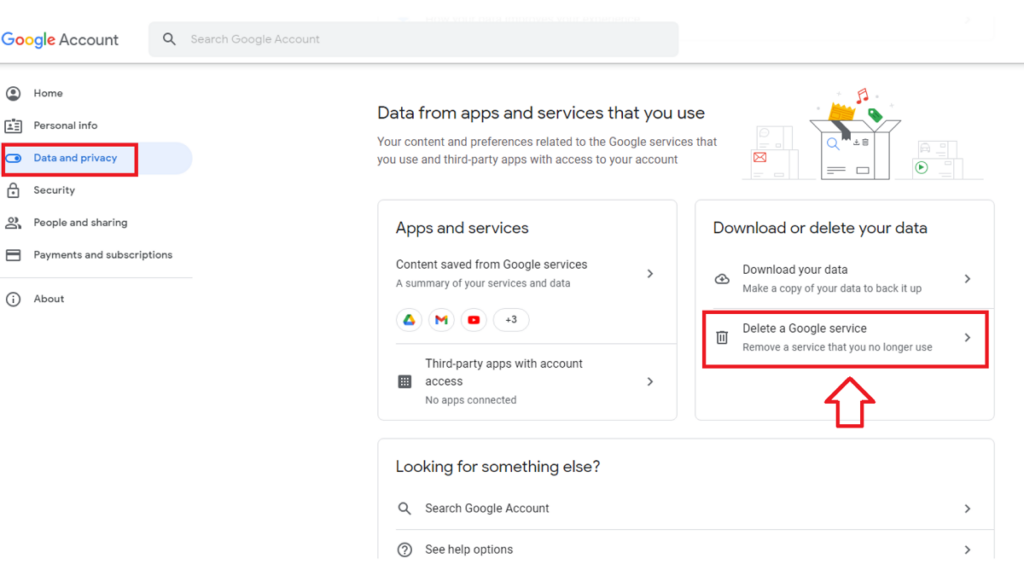Click "Remove a service that you no longer use"
This screenshot has height=576, width=1024.
(837, 347)
